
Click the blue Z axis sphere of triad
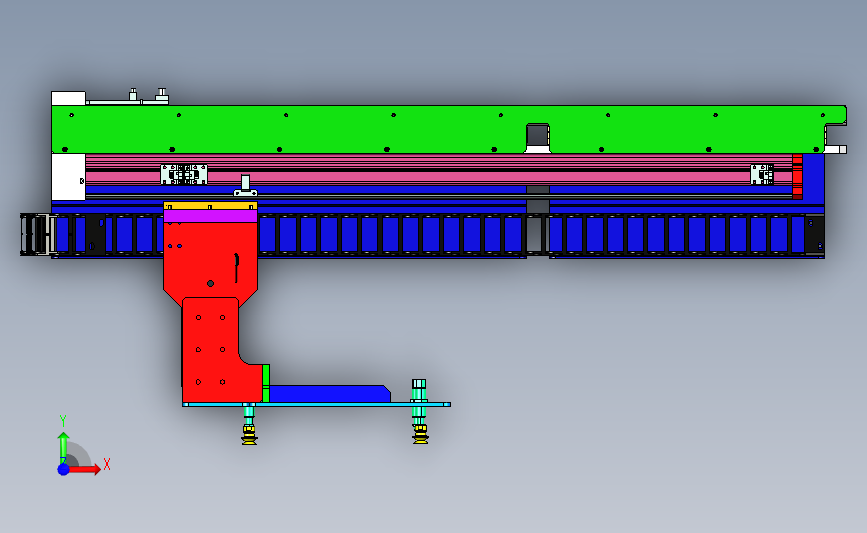tap(64, 469)
